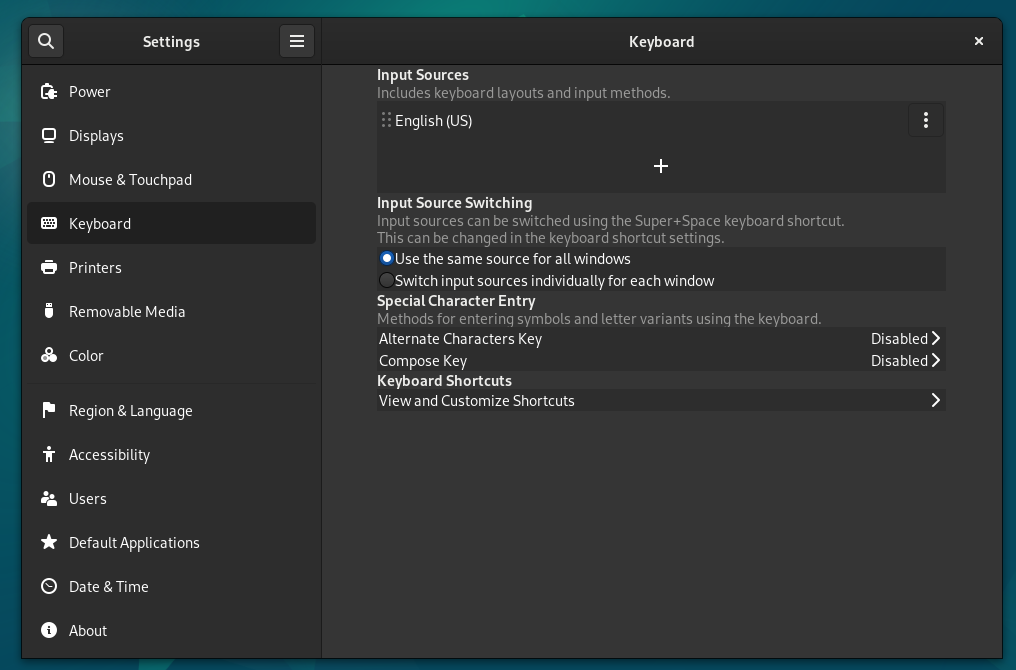Image resolution: width=1016 pixels, height=670 pixels.
Task: Click the Printers icon in sidebar
Action: [x=49, y=268]
